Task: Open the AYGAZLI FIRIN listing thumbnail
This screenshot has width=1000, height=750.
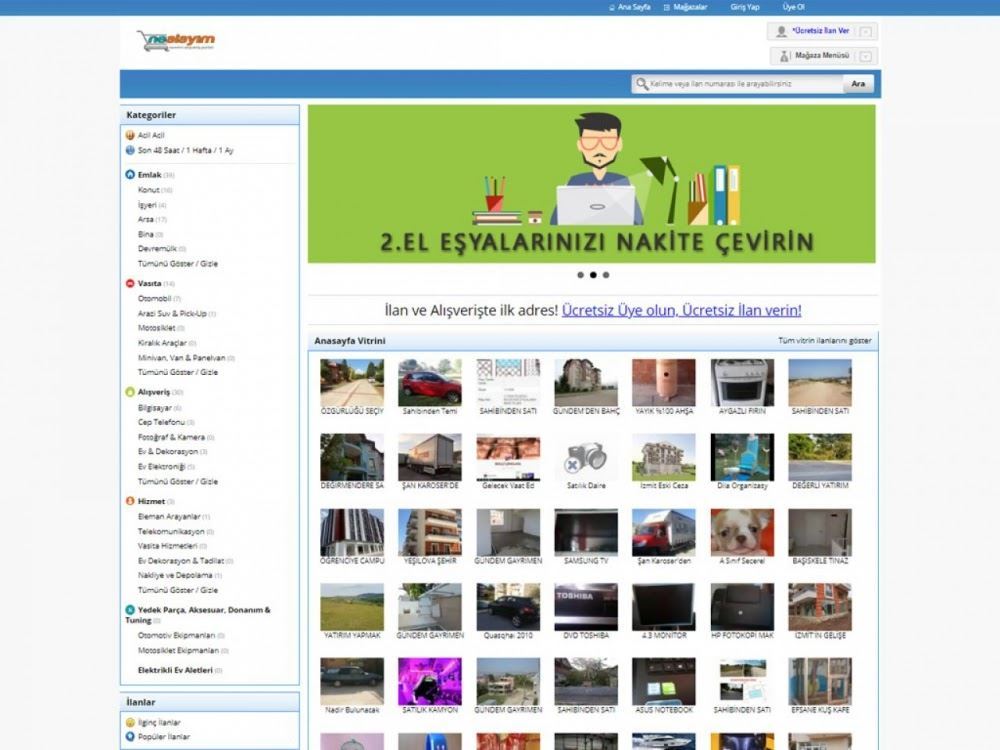Action: tap(742, 383)
